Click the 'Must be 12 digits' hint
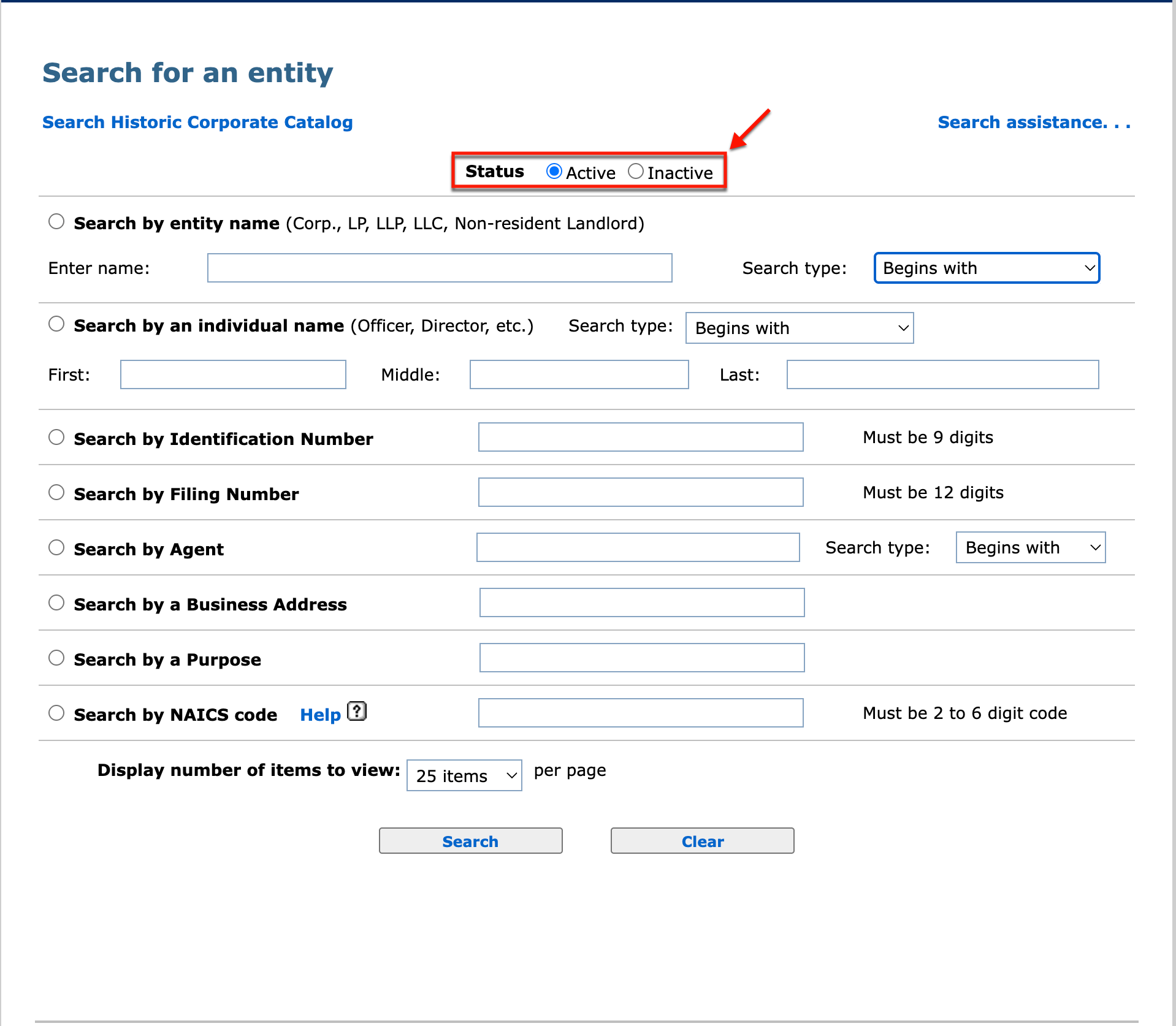1176x1026 pixels. (933, 493)
